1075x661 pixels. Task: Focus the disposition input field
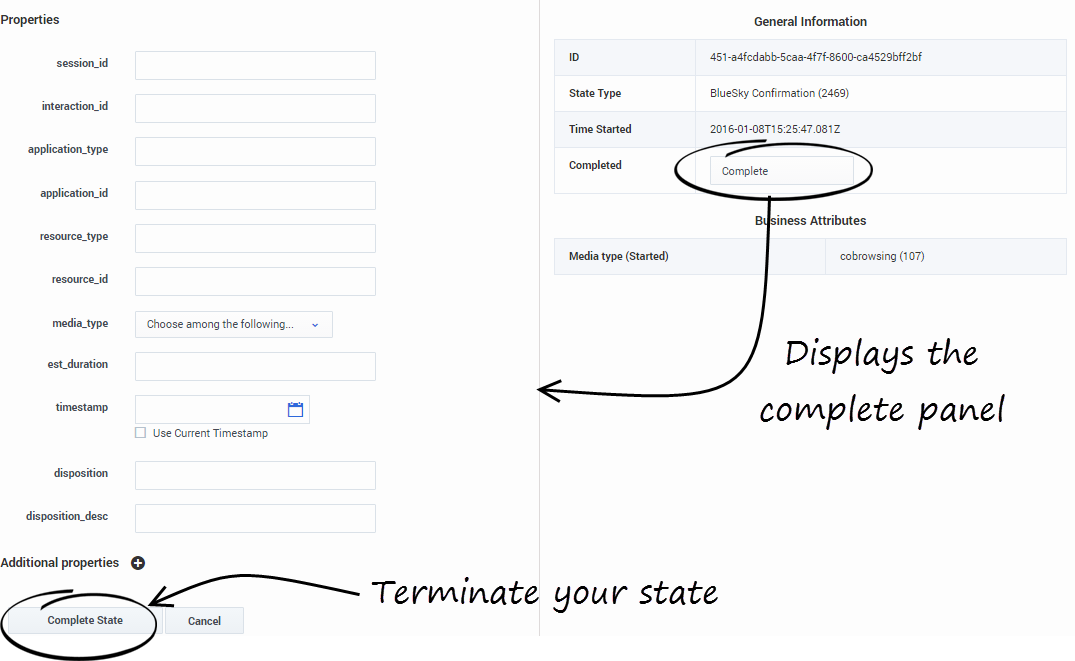[255, 475]
